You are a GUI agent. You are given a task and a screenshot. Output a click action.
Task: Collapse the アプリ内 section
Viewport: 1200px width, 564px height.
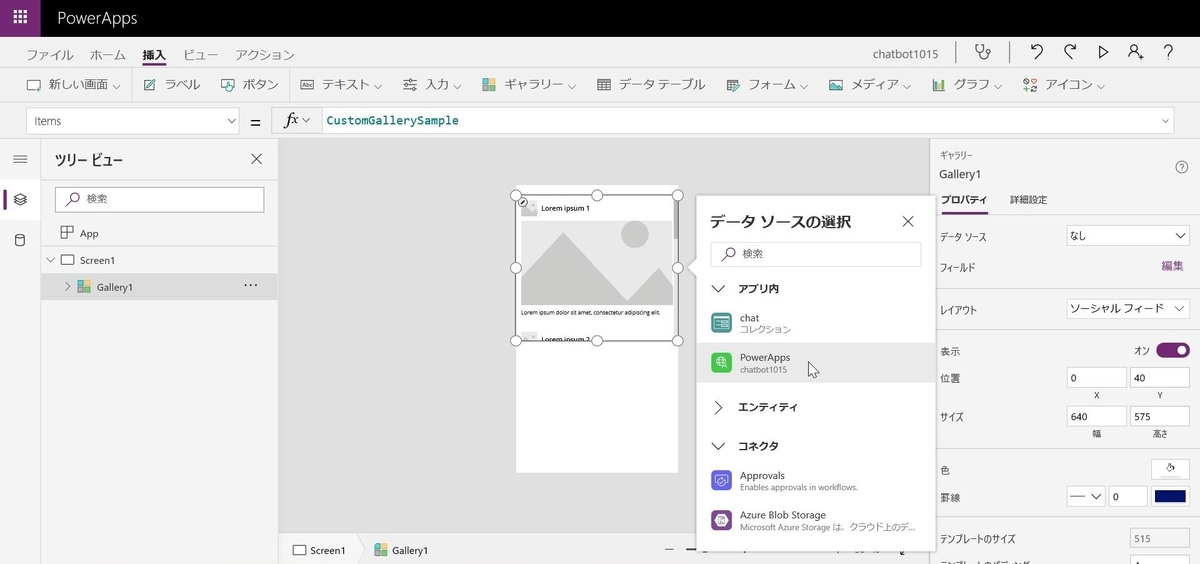[718, 288]
